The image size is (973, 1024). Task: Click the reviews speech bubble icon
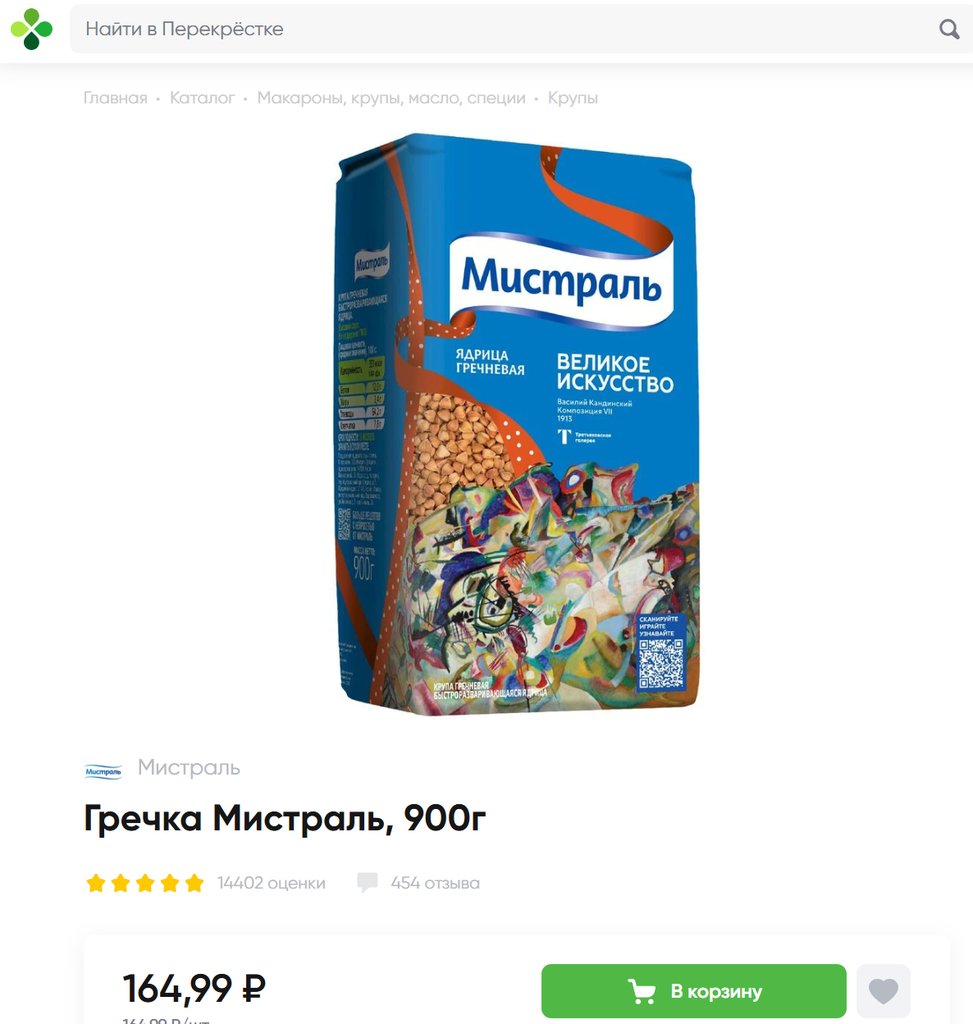tap(367, 882)
